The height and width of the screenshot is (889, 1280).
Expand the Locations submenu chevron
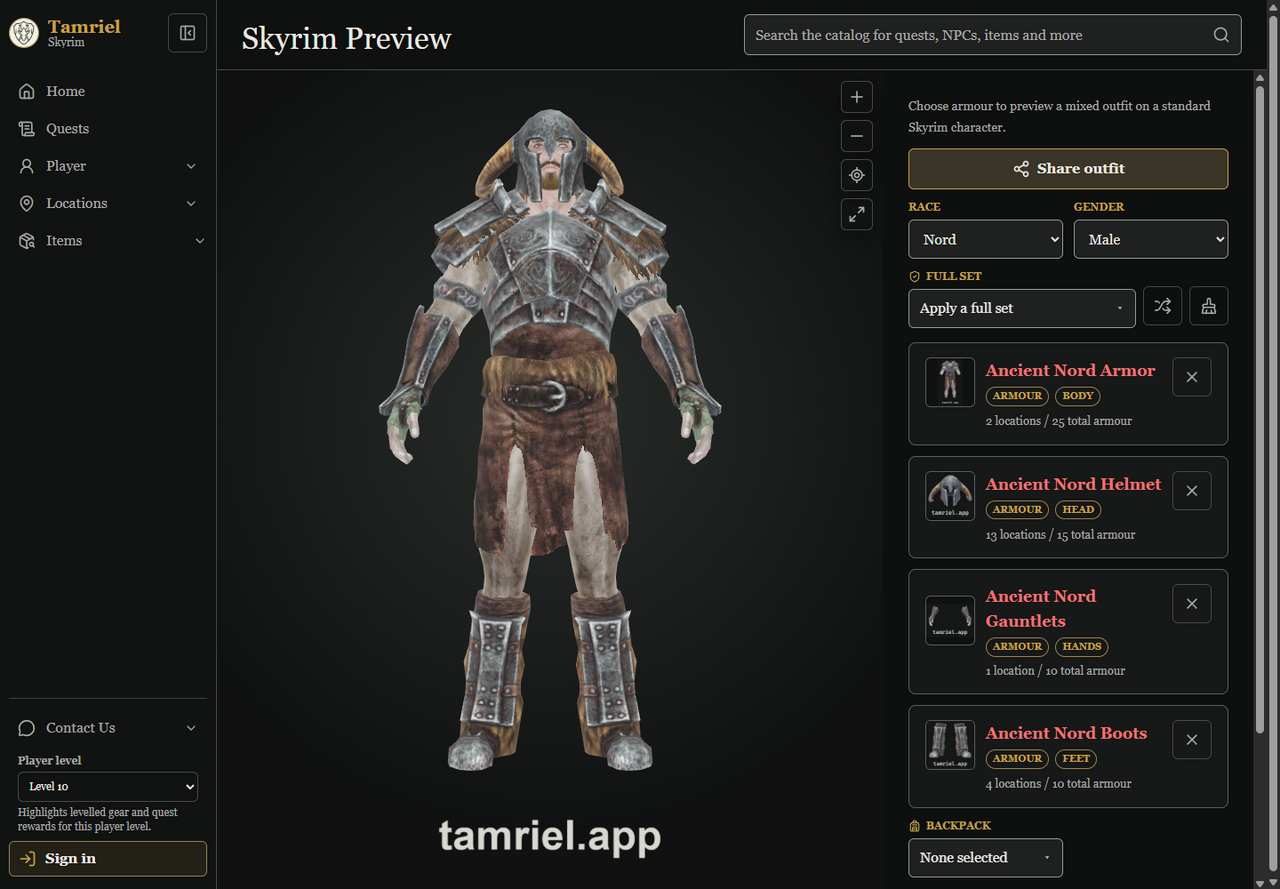click(x=192, y=203)
